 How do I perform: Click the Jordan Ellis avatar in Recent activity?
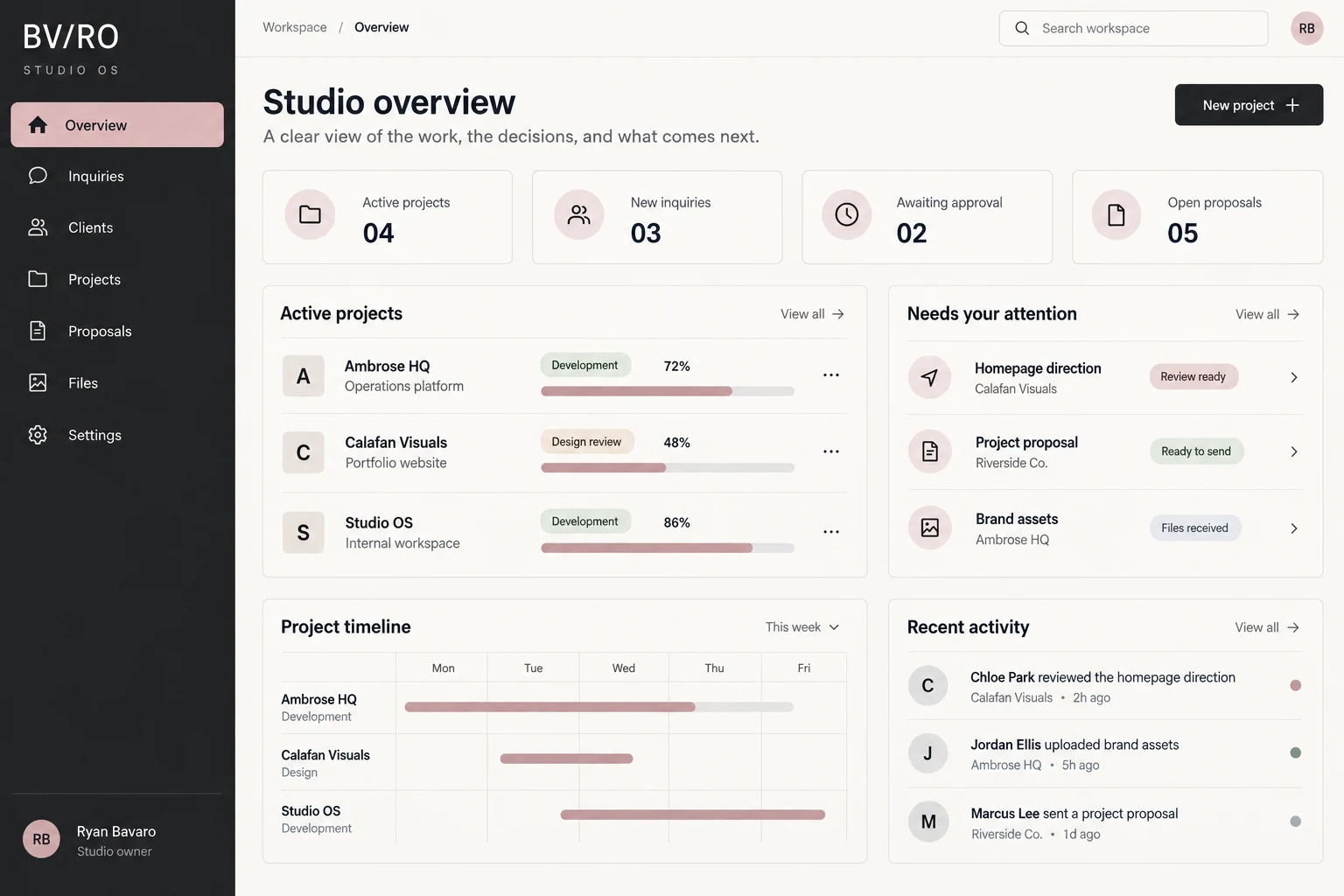coord(928,753)
